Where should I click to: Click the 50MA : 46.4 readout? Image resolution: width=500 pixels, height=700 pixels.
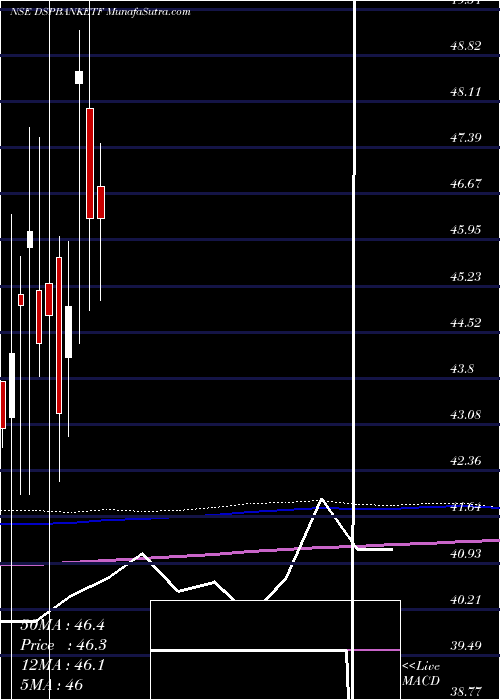click(62, 625)
